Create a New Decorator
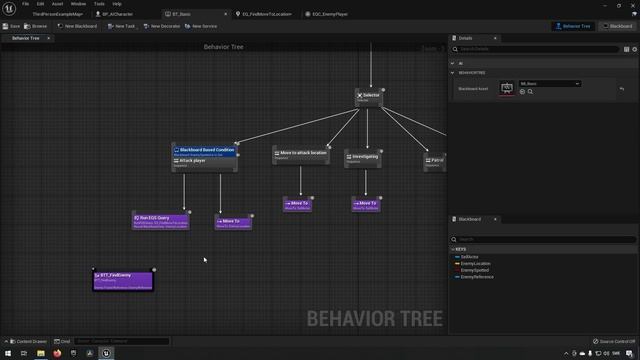 tap(162, 26)
